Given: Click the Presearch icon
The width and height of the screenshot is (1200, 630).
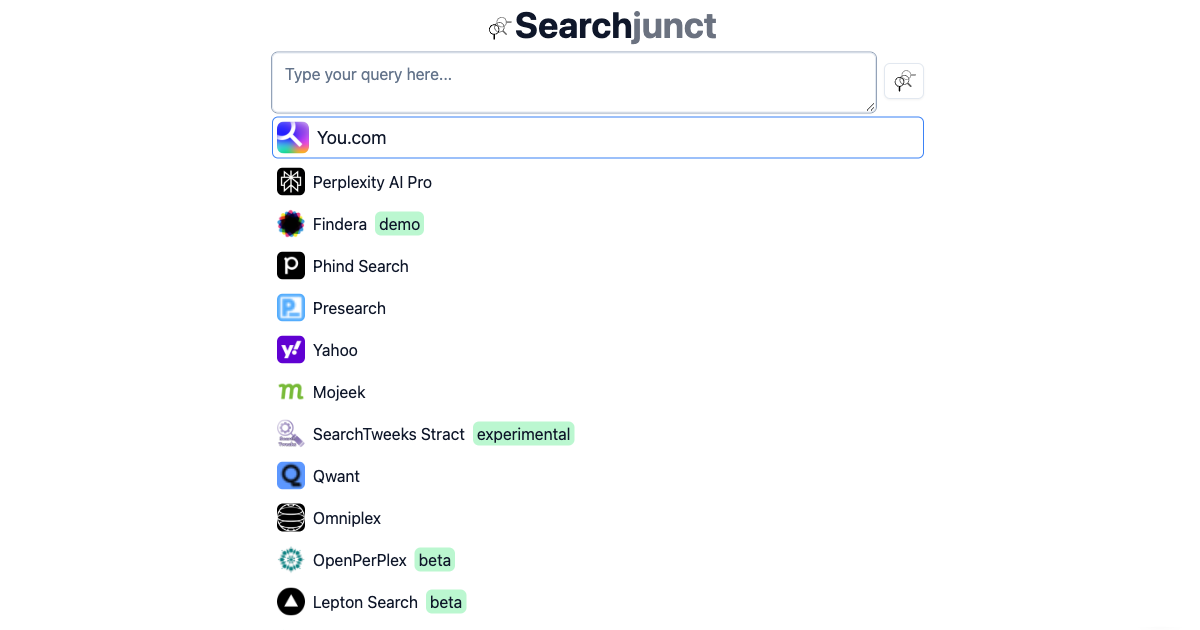Looking at the screenshot, I should (x=290, y=307).
